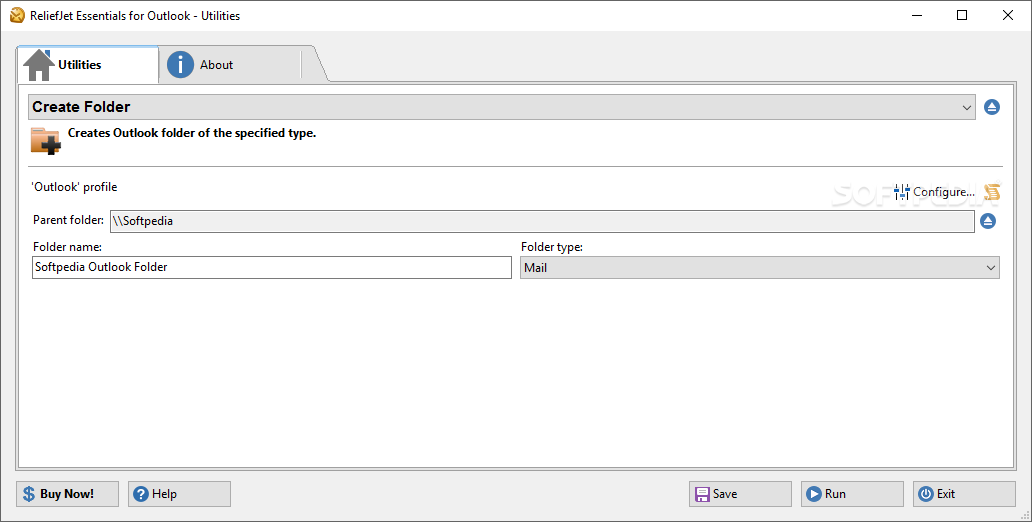
Task: Focus the Folder name text box
Action: 272,267
